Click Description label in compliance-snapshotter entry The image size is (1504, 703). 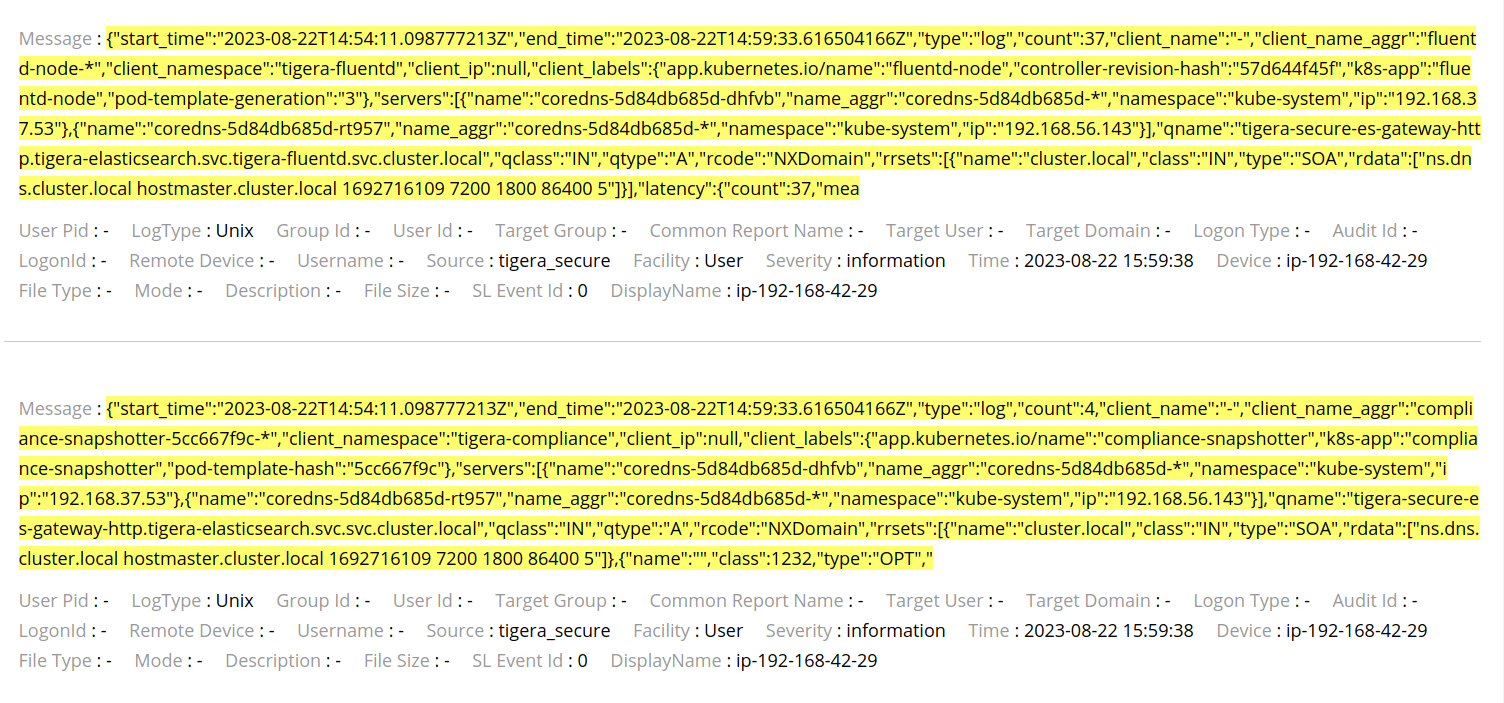pos(272,661)
